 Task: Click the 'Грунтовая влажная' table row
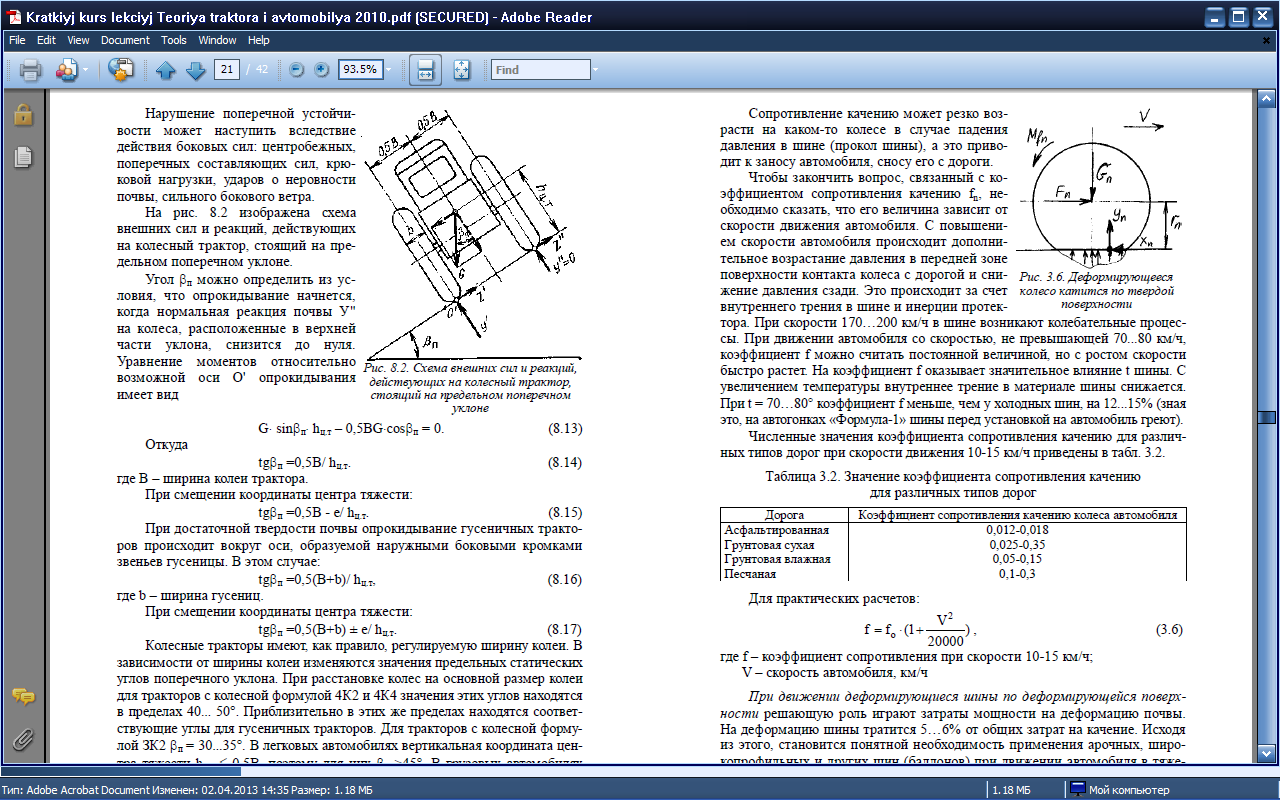954,559
